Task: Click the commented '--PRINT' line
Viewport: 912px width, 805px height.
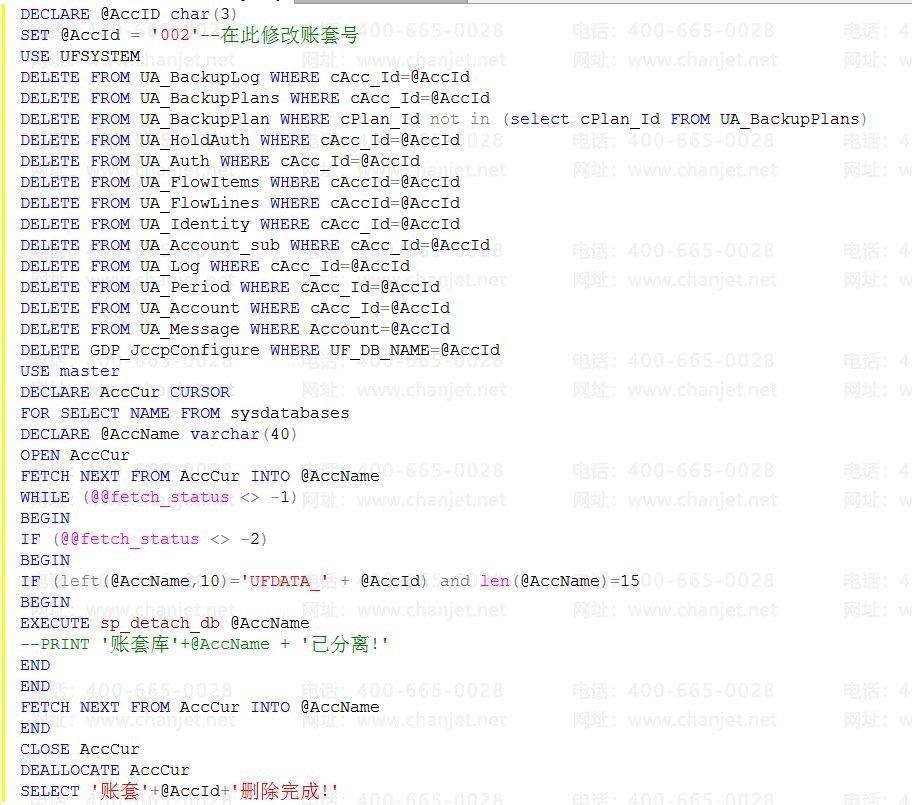Action: (204, 643)
